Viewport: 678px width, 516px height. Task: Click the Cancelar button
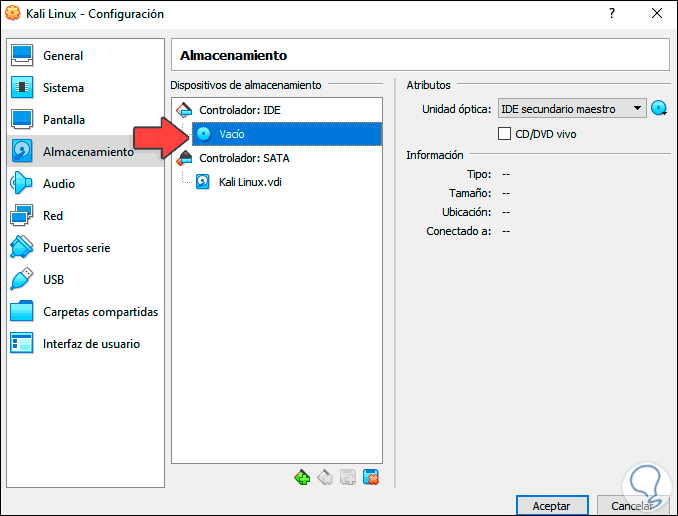coord(633,506)
